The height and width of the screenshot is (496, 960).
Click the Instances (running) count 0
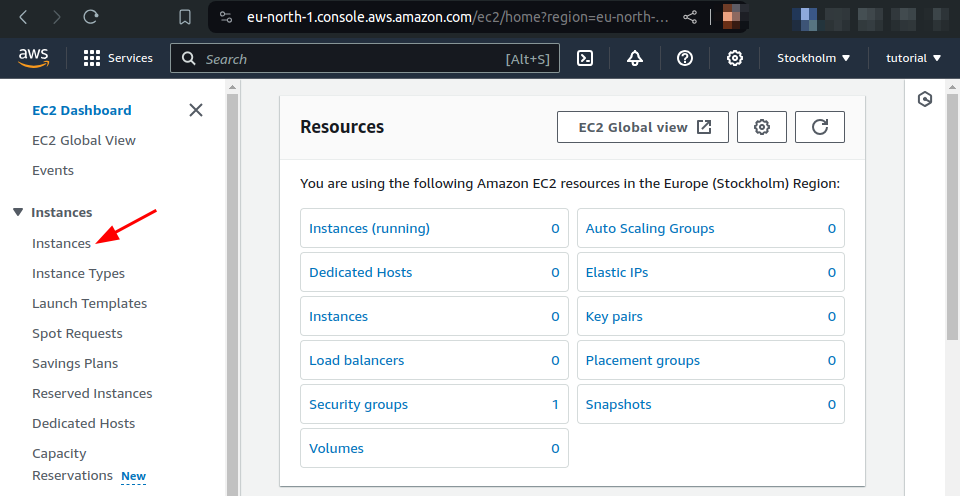click(x=555, y=228)
